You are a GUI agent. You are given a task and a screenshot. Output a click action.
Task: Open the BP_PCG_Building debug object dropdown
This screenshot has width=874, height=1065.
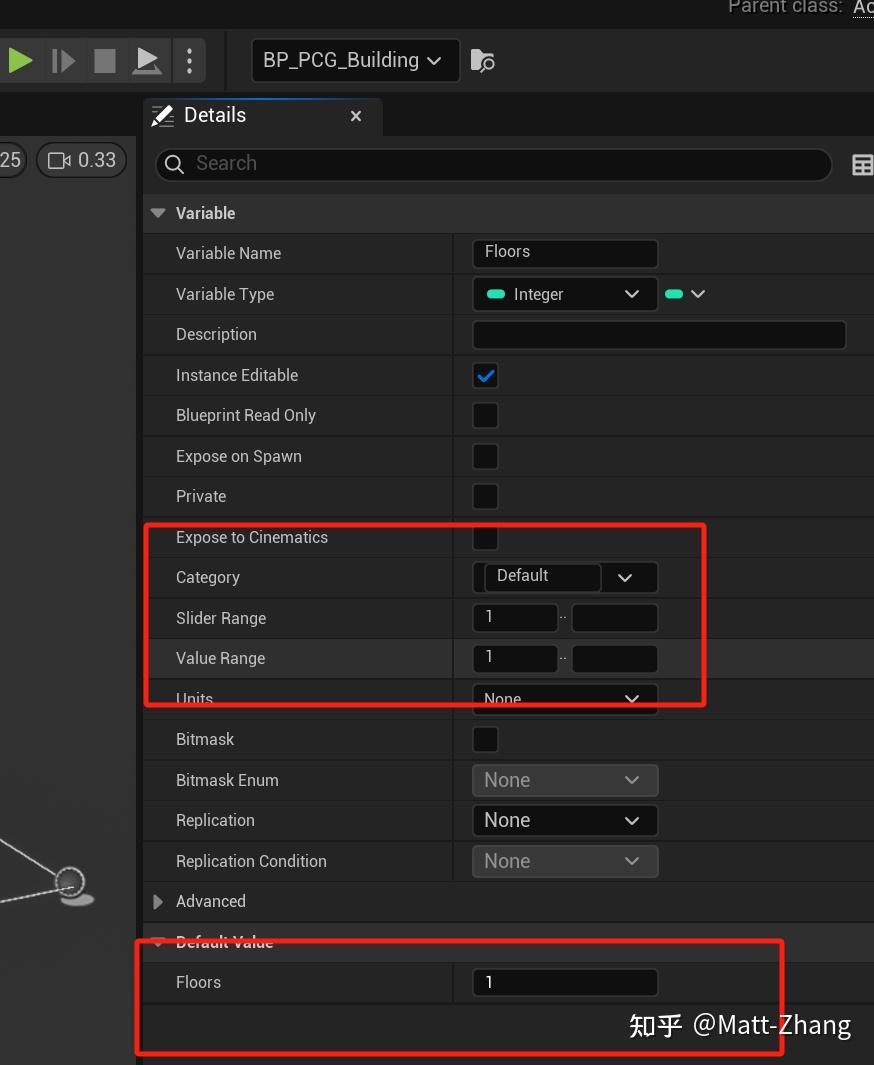tap(355, 61)
